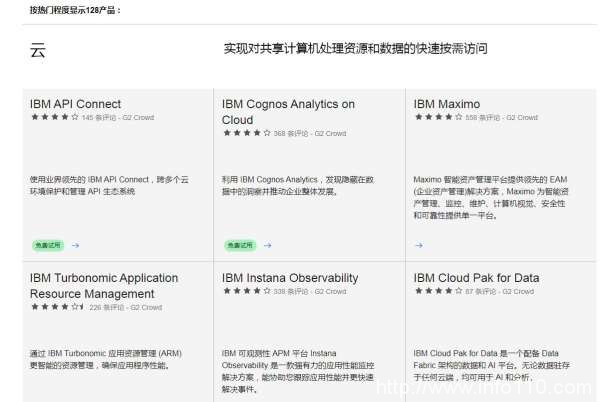Viewport: 600px width, 402px height.
Task: Open the IBM Maximo product title
Action: point(446,103)
